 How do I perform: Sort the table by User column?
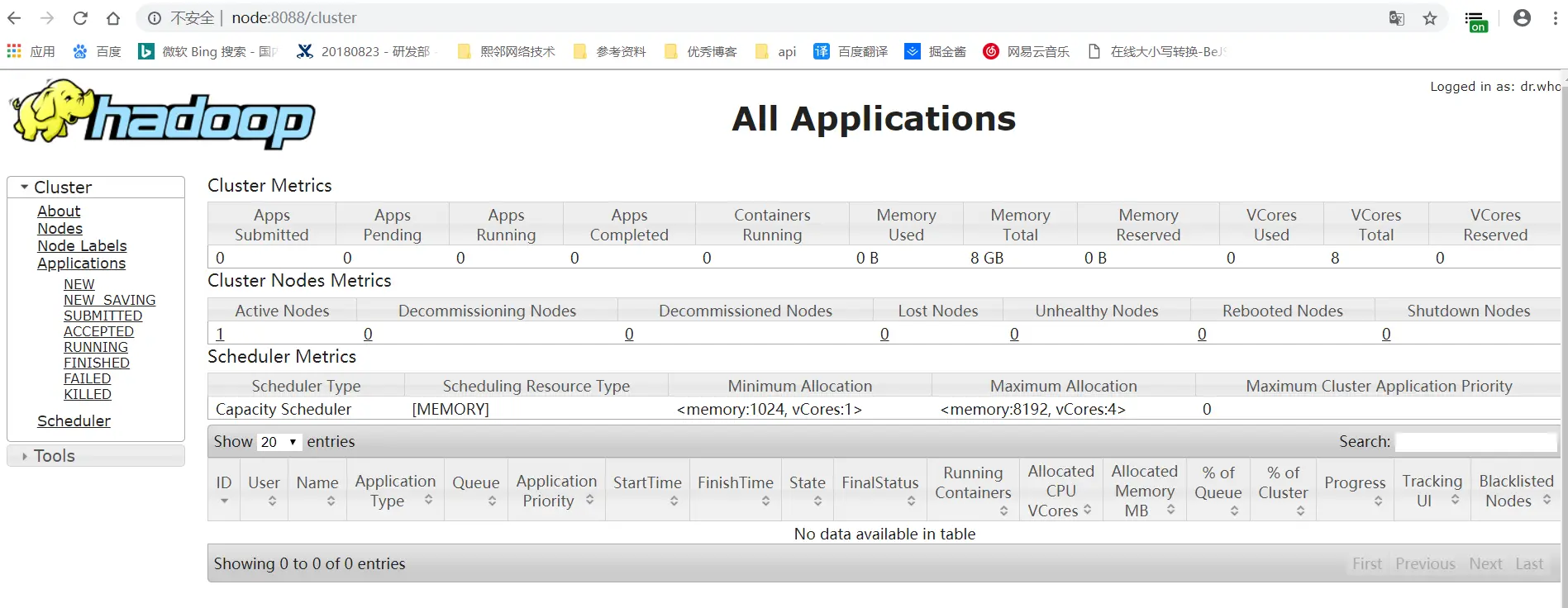[x=265, y=491]
